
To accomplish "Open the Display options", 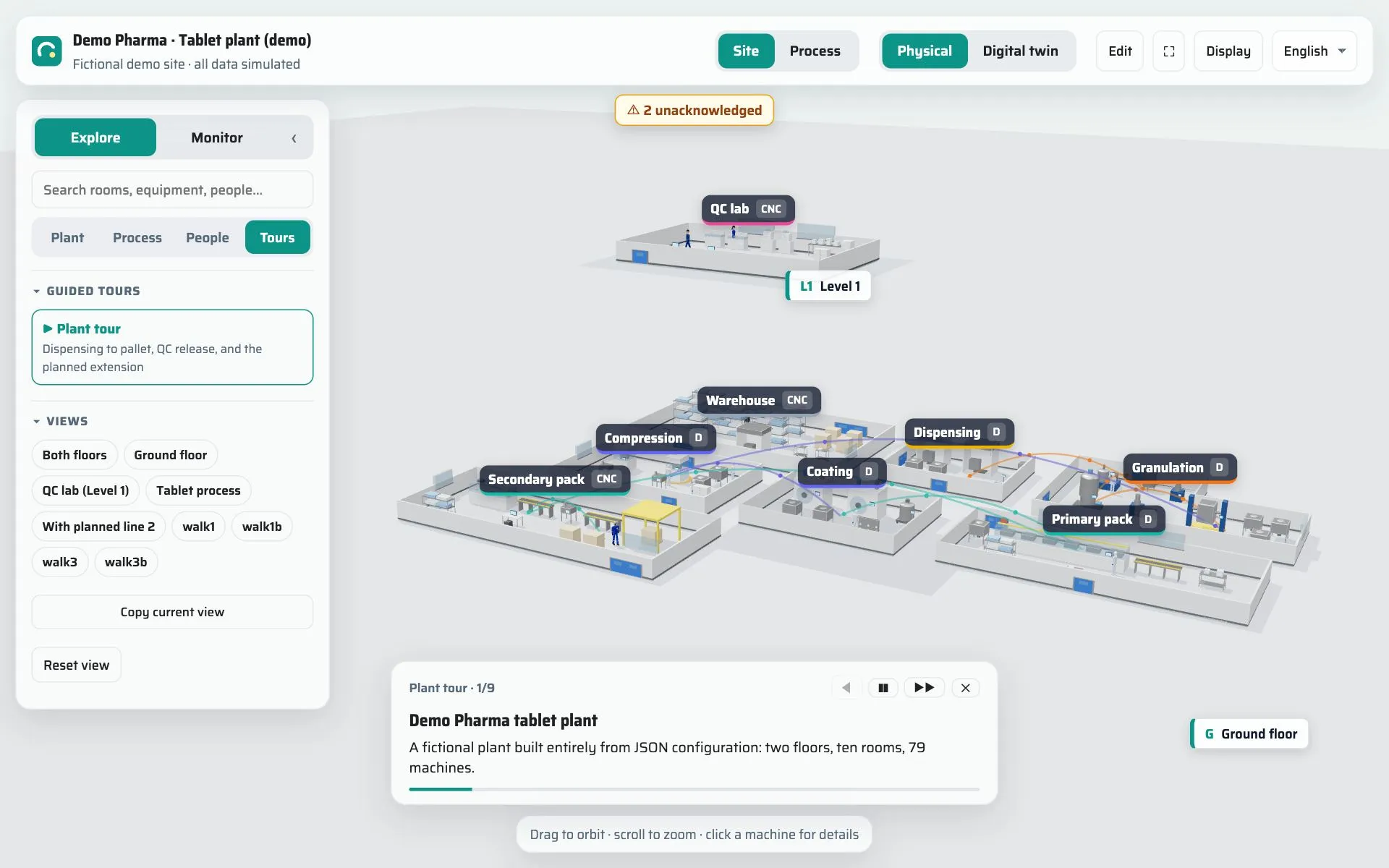I will pyautogui.click(x=1228, y=51).
